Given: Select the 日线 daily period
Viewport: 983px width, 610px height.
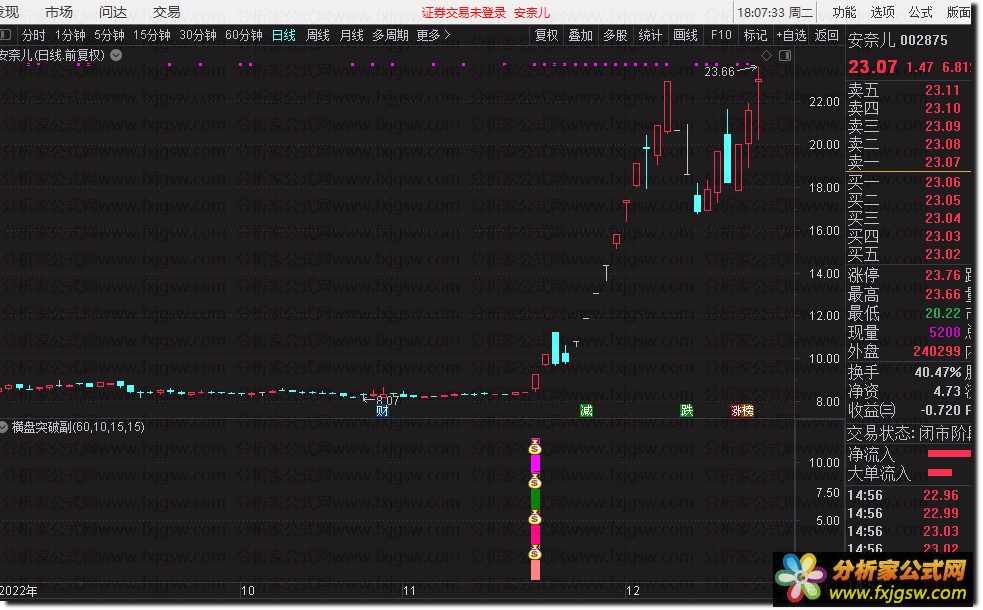Looking at the screenshot, I should (x=284, y=35).
